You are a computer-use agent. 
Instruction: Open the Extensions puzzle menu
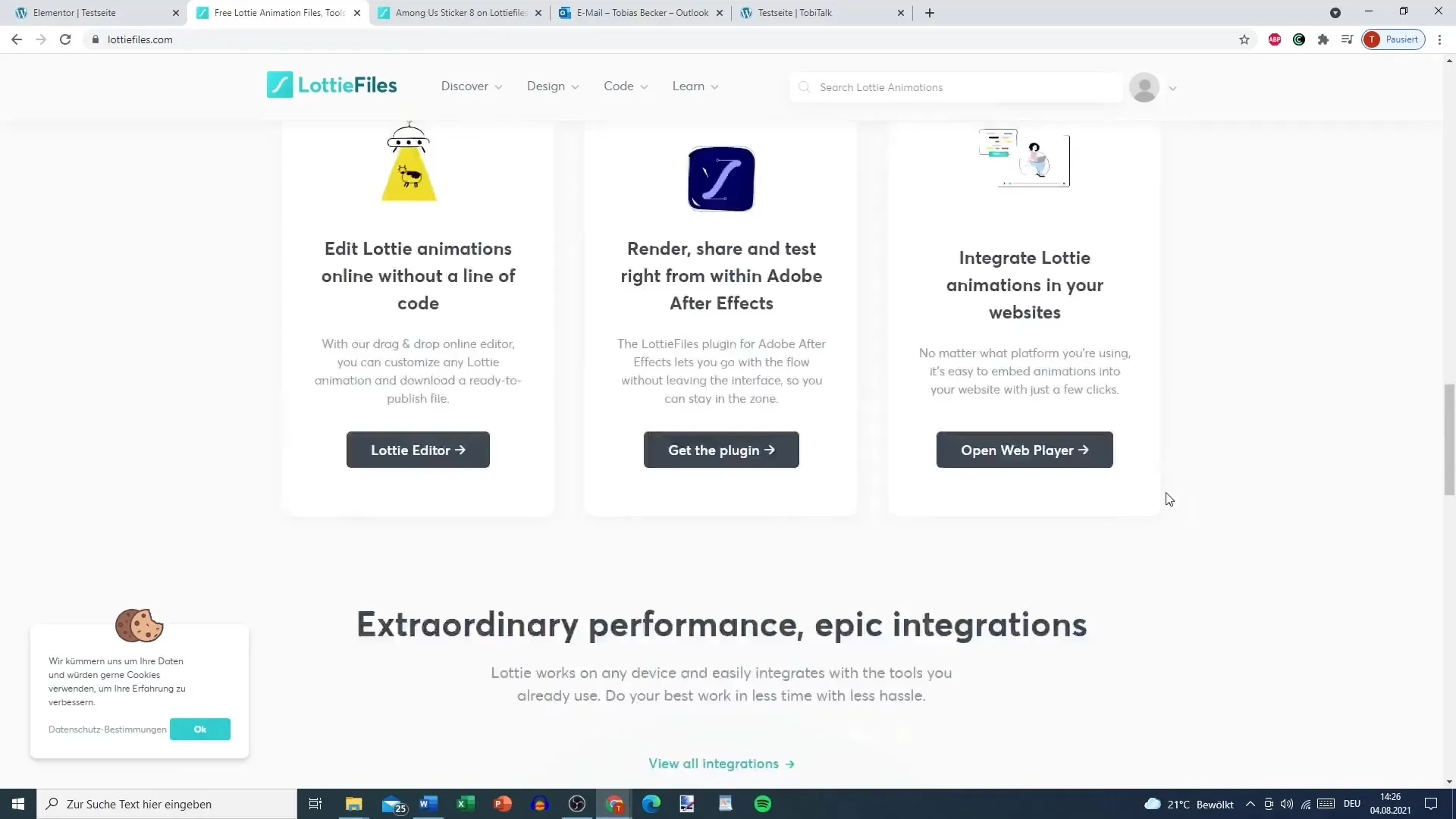point(1323,39)
